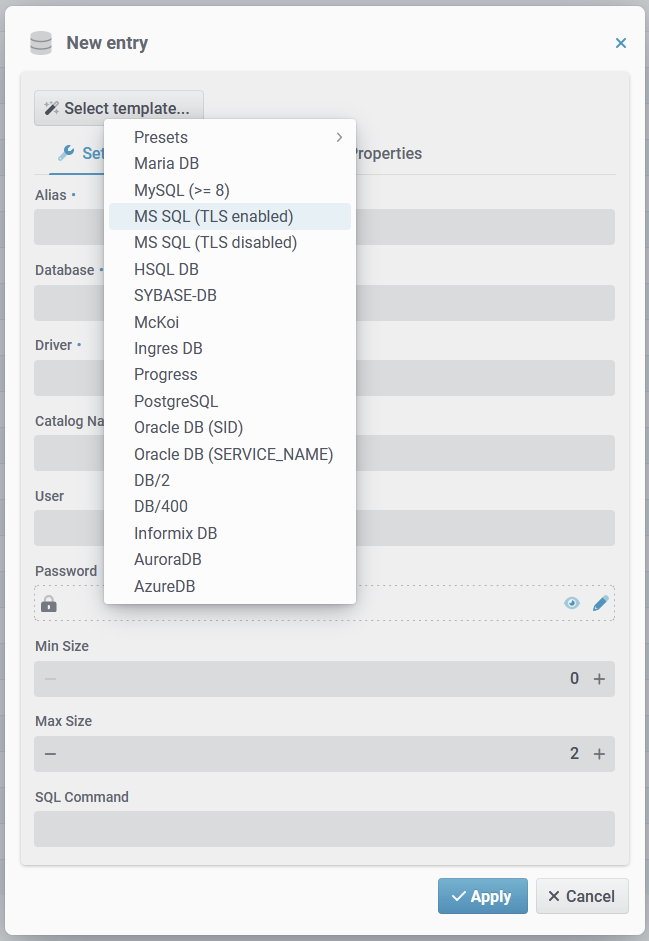This screenshot has height=941, width=649.
Task: Switch to the Properties tab
Action: [389, 154]
